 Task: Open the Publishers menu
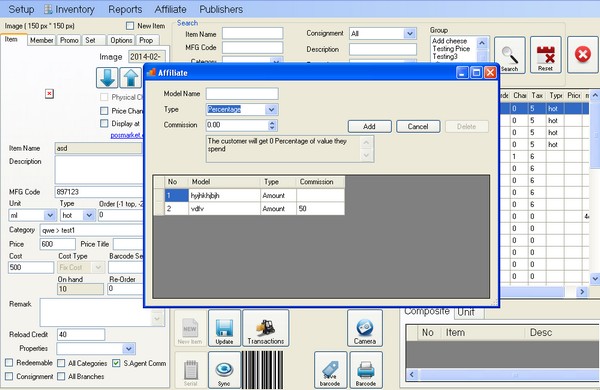point(221,9)
